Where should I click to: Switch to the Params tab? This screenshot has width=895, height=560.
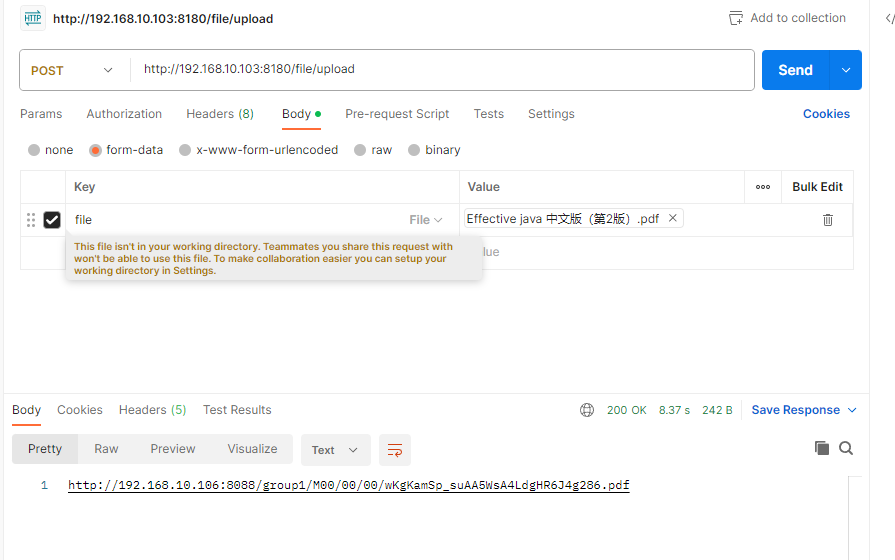tap(41, 114)
